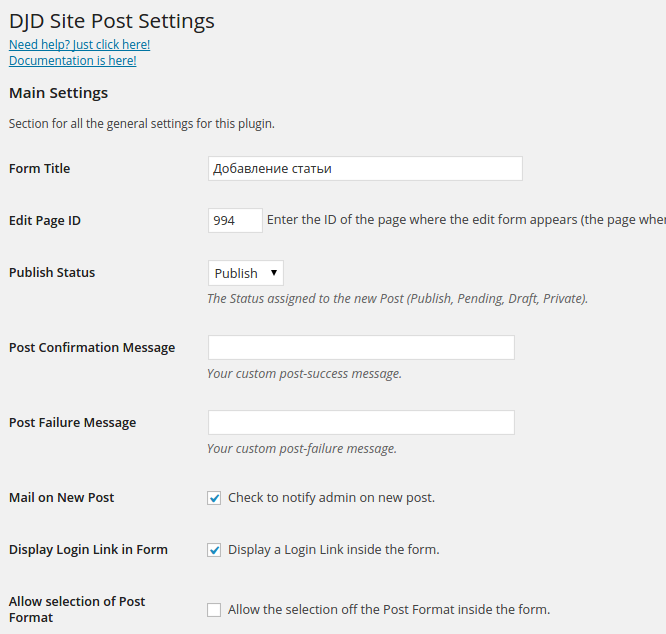Click the 'Post Confirmation Message' row label
This screenshot has width=666, height=634.
coord(92,348)
